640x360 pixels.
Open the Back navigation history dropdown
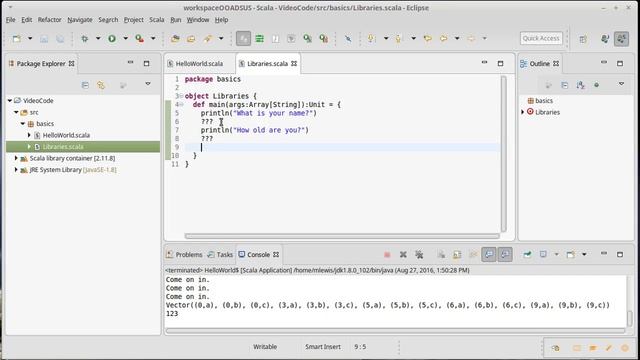(457, 38)
